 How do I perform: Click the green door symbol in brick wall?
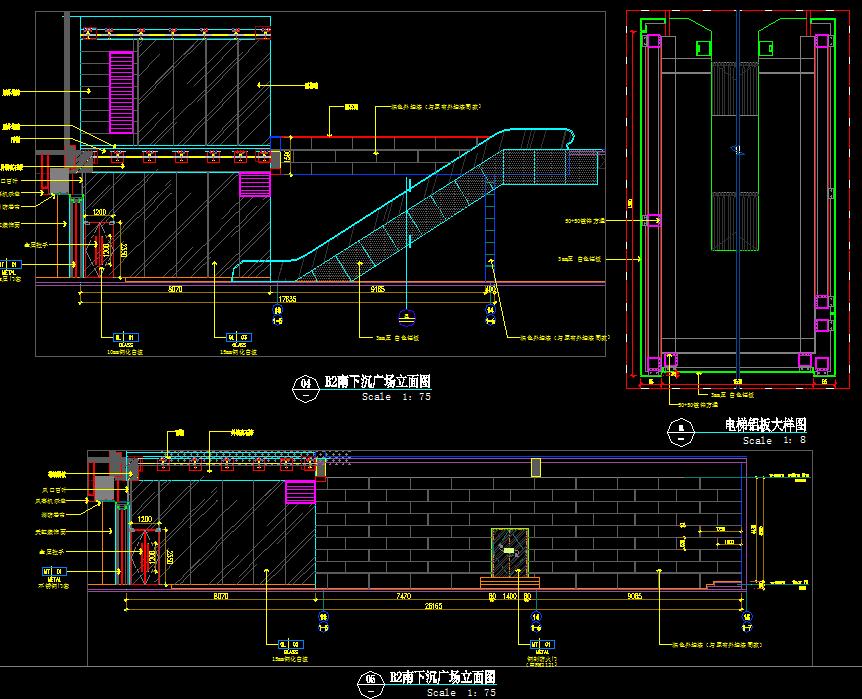pyautogui.click(x=509, y=551)
